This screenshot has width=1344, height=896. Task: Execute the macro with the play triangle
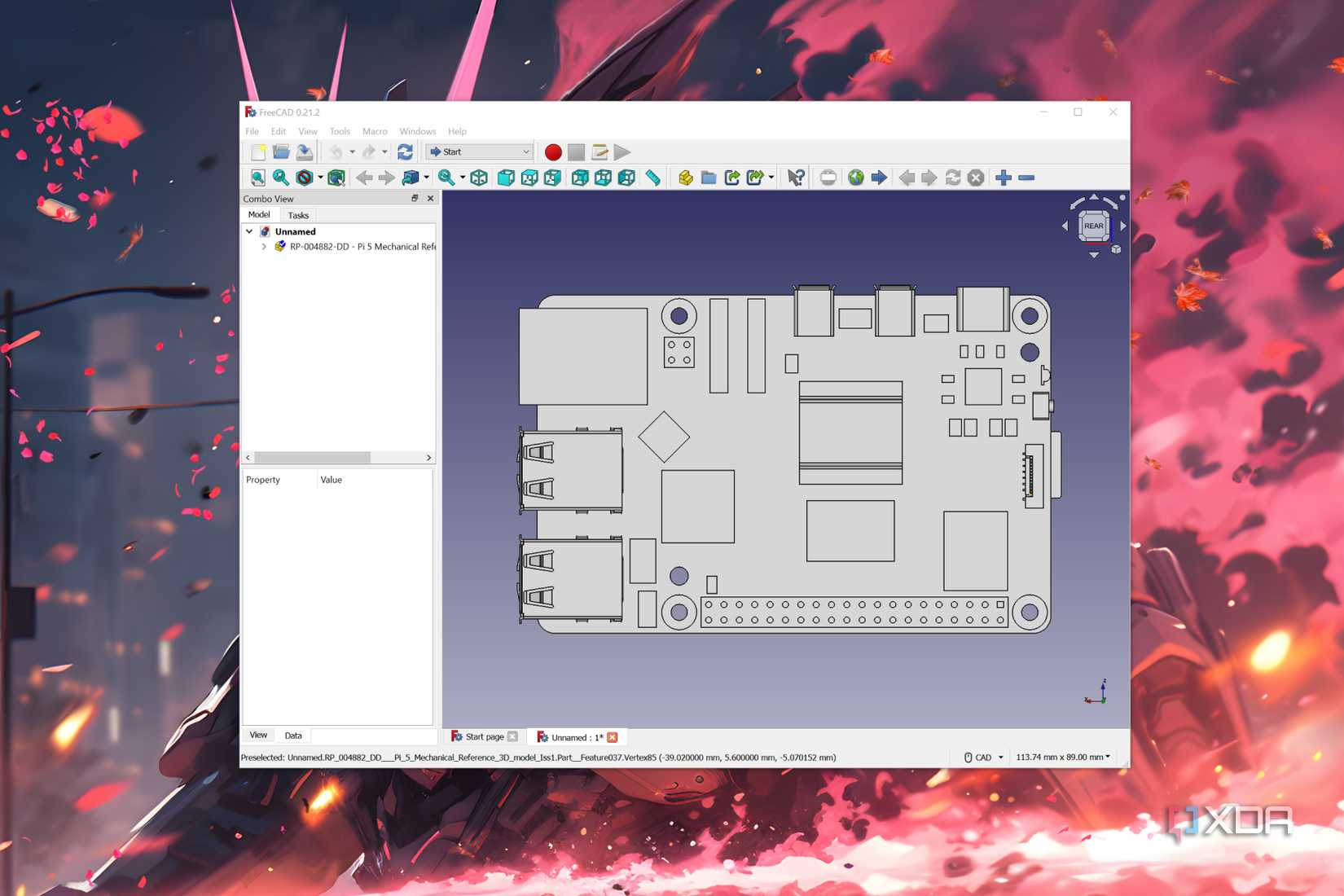[622, 152]
